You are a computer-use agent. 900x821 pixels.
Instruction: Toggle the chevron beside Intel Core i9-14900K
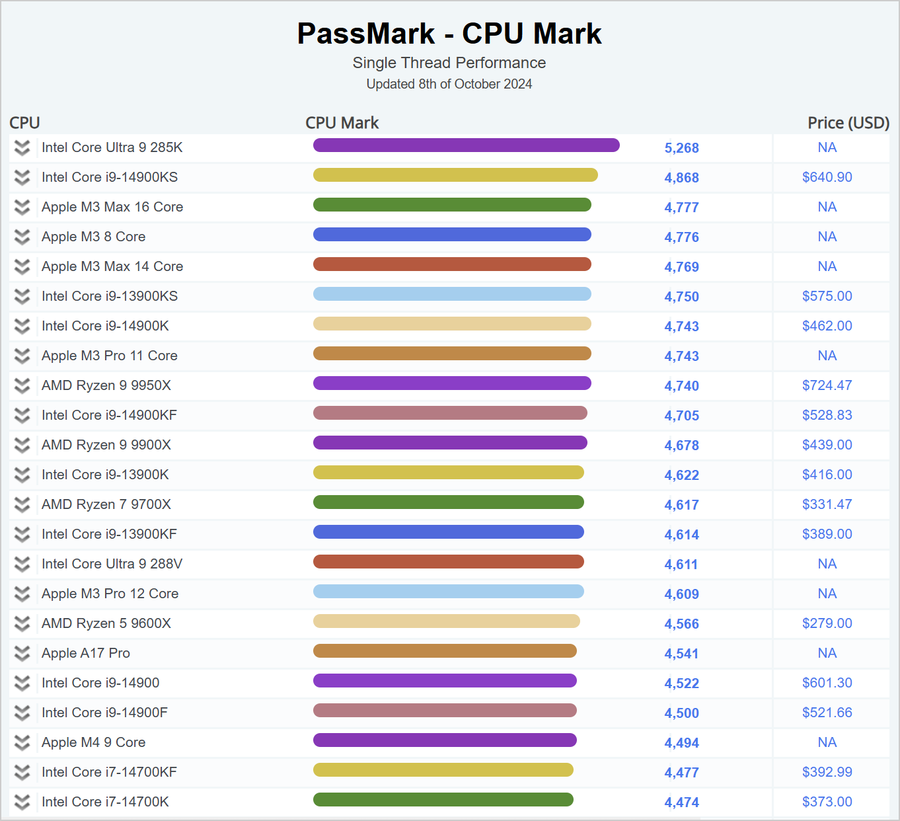pos(22,326)
